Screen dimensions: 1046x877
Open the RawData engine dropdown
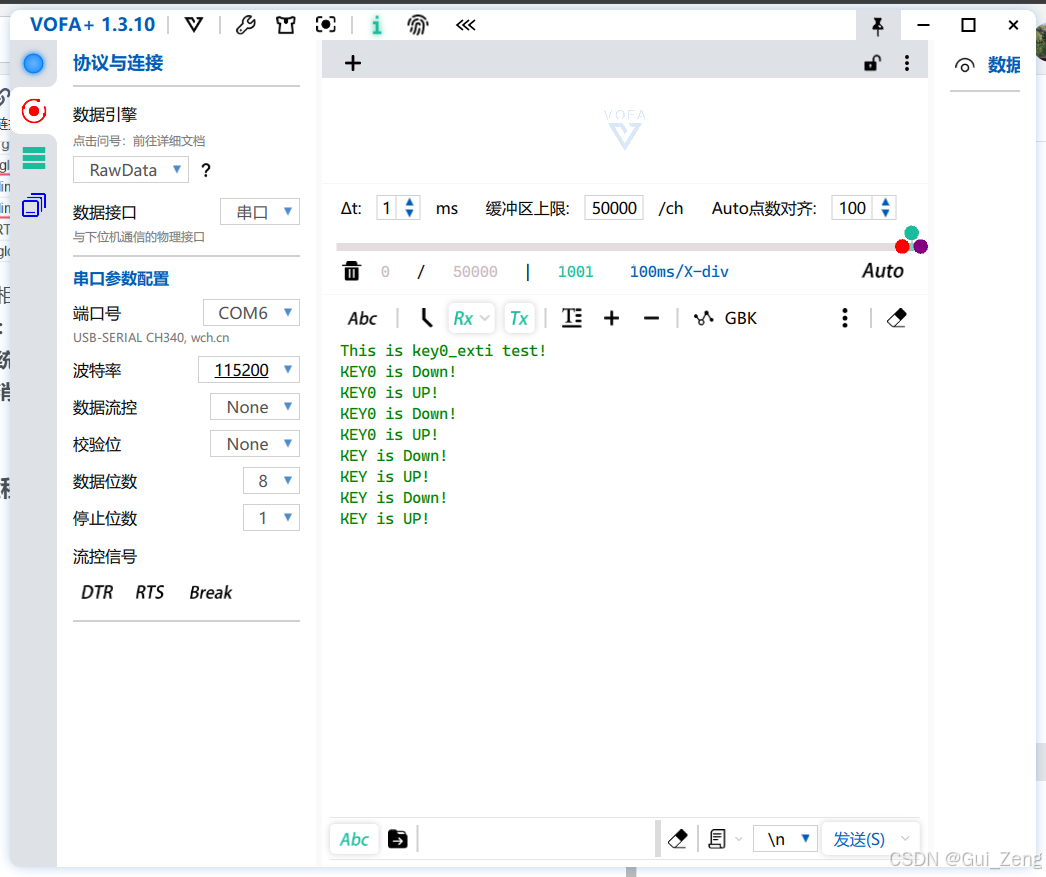131,170
